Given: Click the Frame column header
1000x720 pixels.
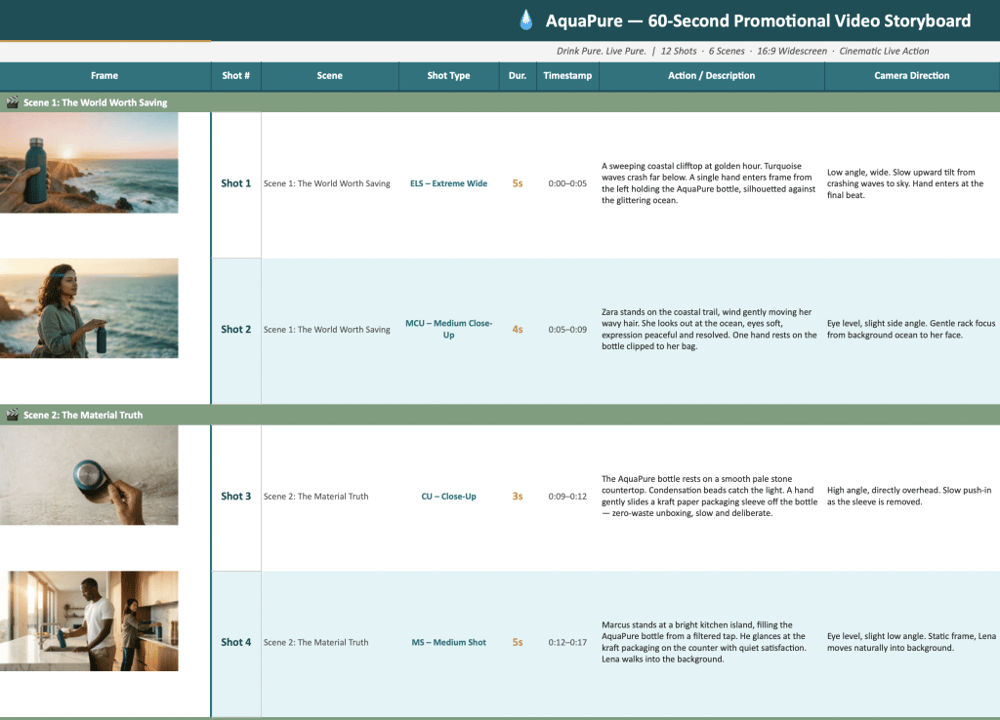Looking at the screenshot, I should point(104,76).
